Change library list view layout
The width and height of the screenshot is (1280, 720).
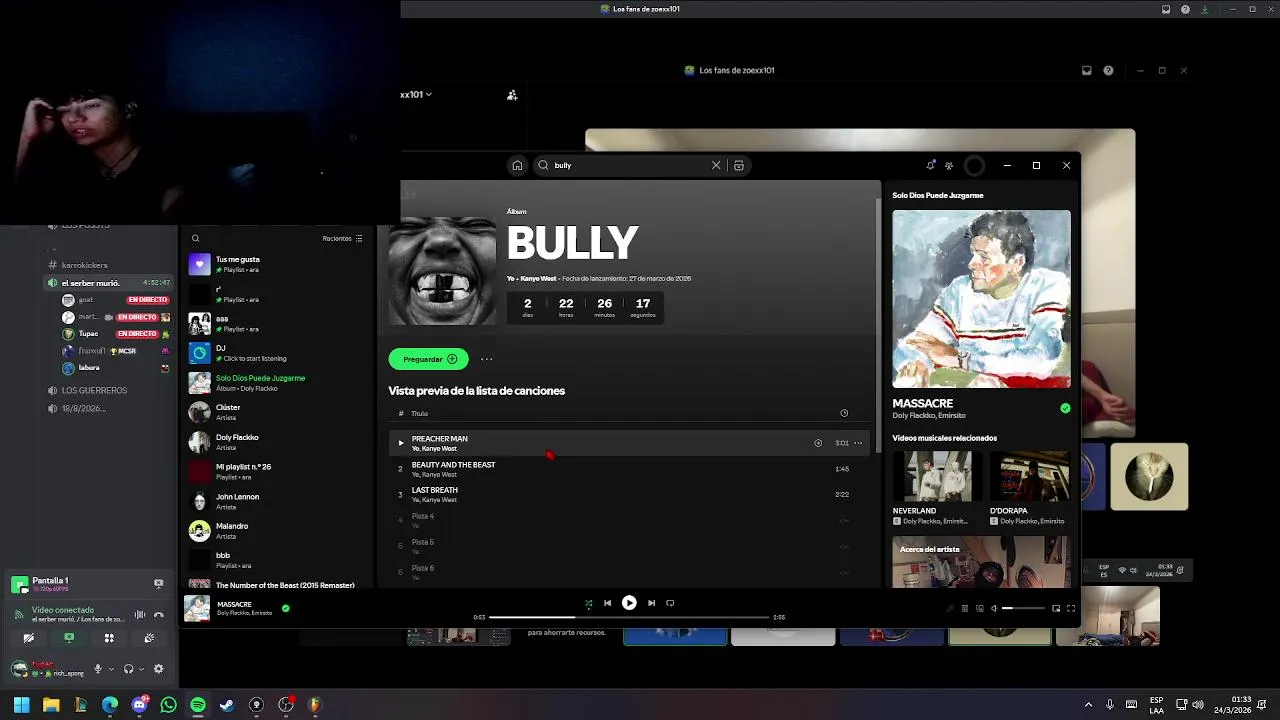point(359,238)
